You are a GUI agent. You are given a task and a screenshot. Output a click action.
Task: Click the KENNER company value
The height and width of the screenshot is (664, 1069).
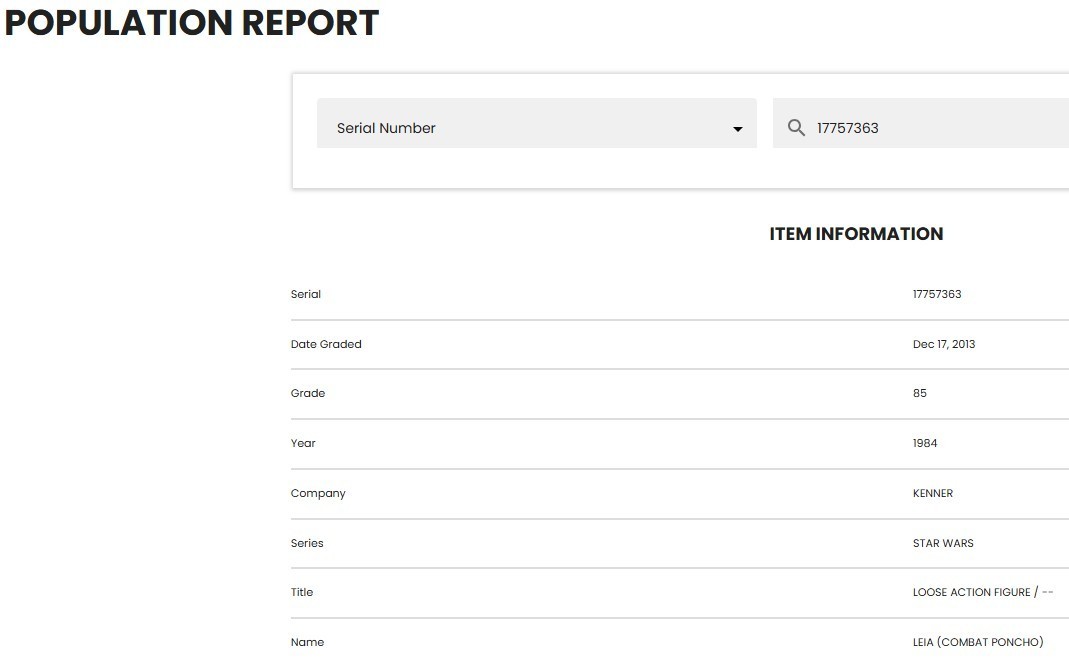(933, 493)
